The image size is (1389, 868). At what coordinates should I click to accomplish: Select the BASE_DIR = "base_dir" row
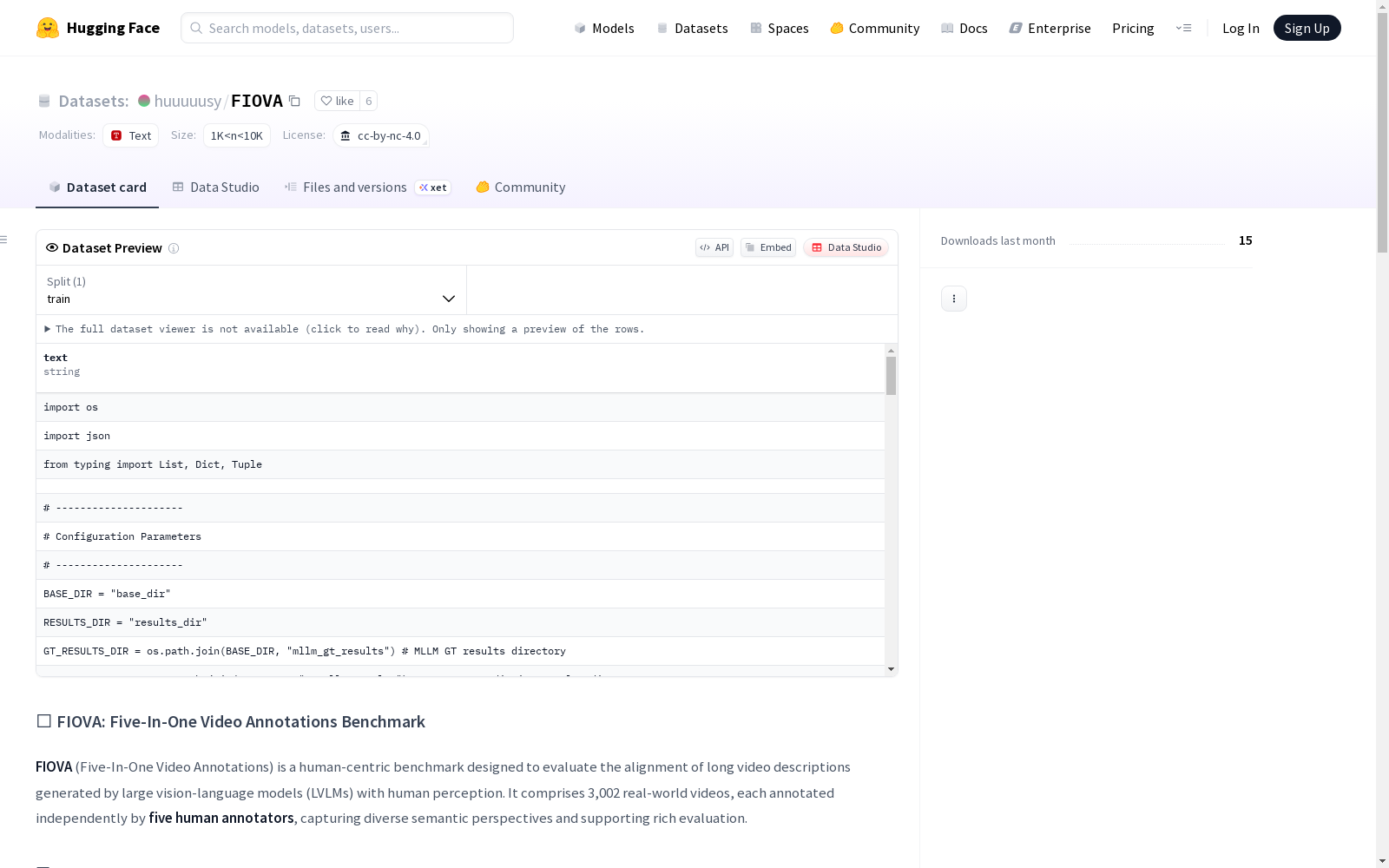coord(460,594)
